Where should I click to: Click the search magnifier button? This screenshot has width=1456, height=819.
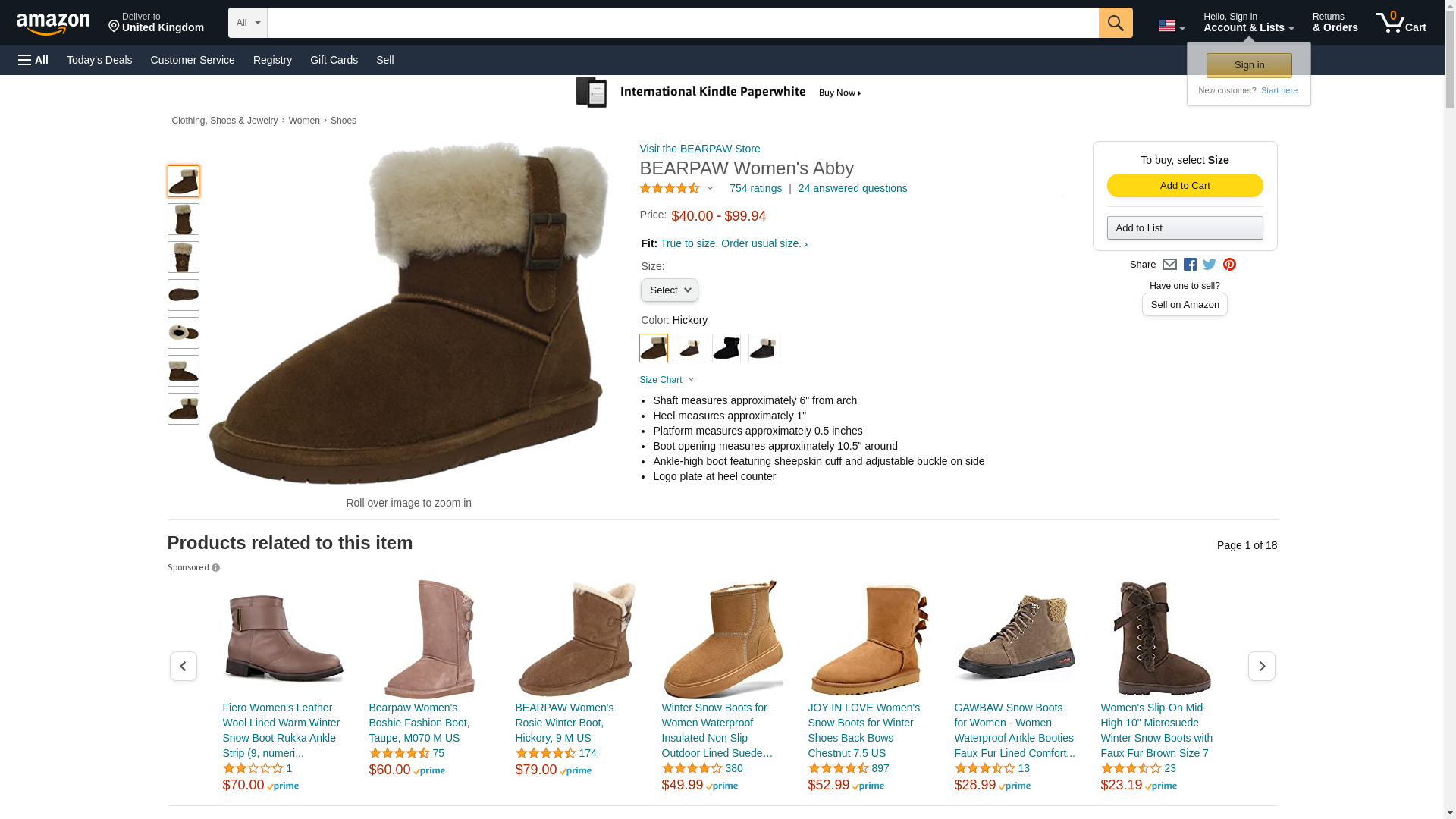pyautogui.click(x=1115, y=23)
